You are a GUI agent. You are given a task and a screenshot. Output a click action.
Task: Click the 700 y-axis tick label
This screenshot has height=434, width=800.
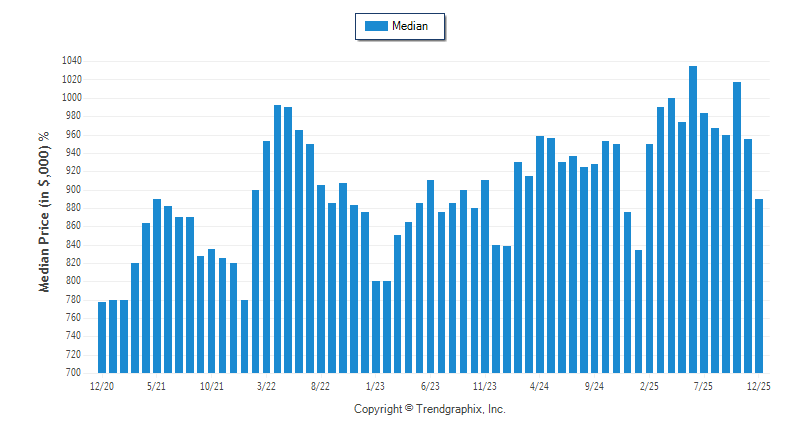click(73, 373)
